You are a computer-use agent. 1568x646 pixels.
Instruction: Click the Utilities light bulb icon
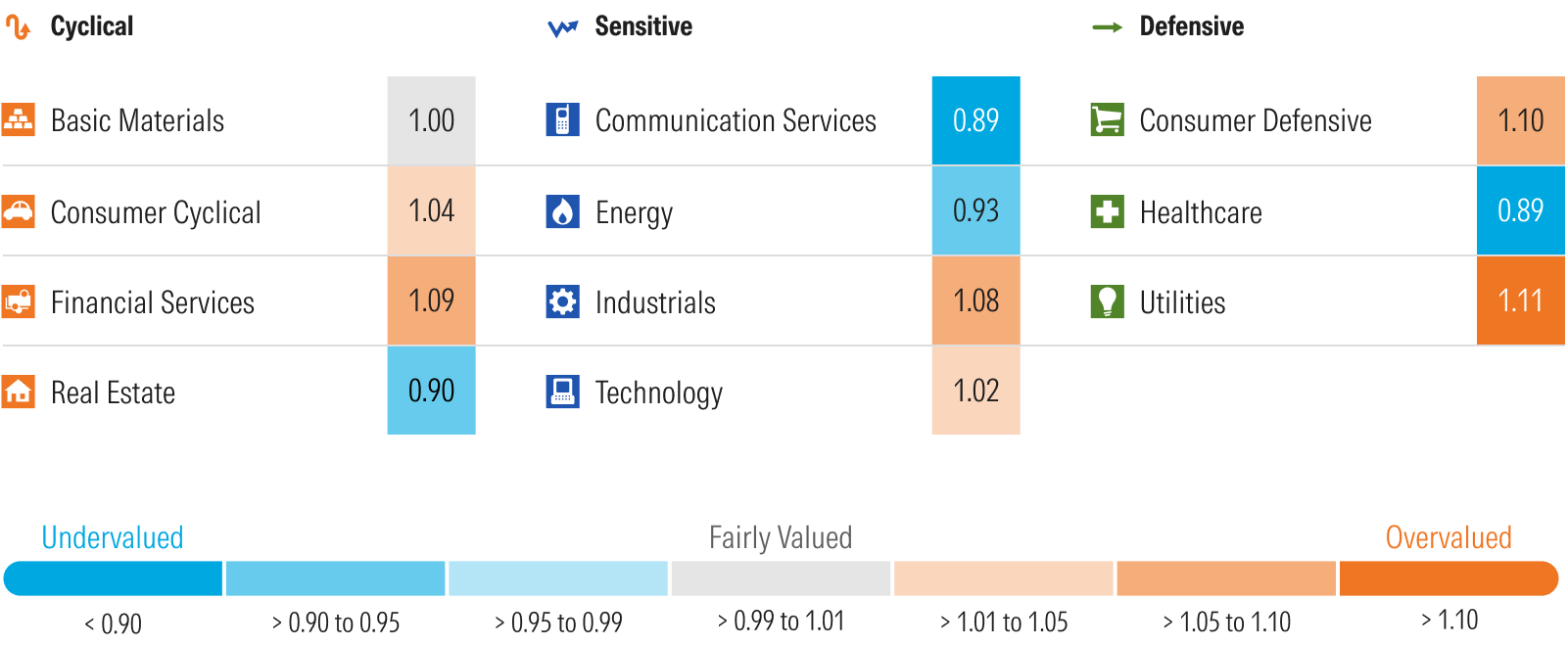click(1107, 301)
